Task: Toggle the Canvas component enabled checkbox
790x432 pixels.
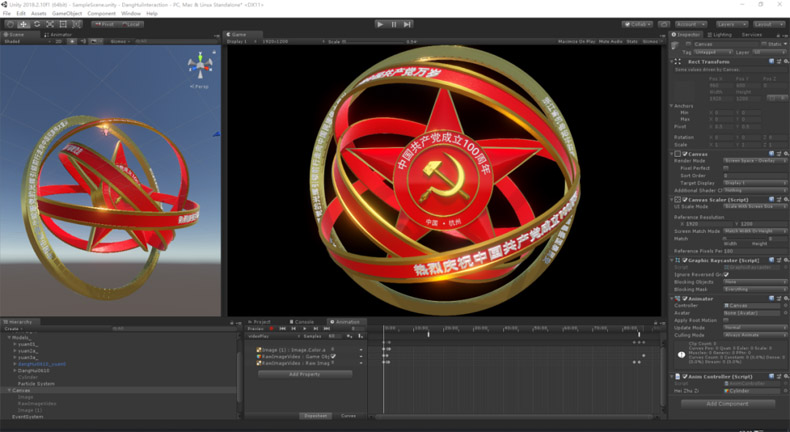Action: pos(685,154)
